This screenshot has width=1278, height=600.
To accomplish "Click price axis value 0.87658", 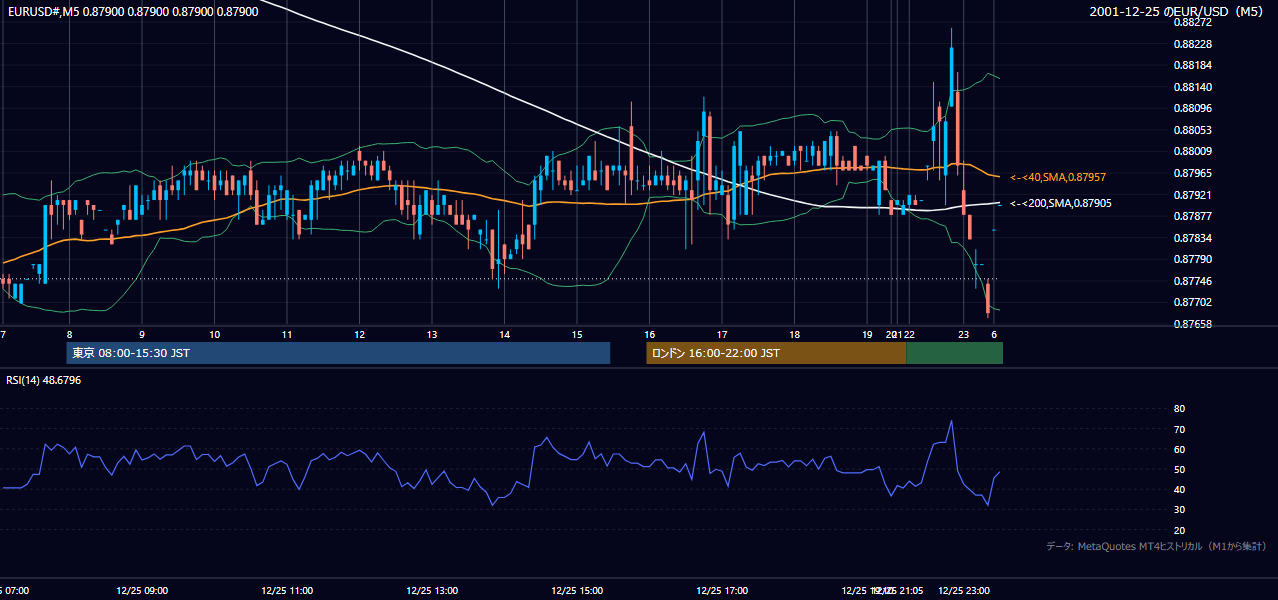I will pos(1192,324).
